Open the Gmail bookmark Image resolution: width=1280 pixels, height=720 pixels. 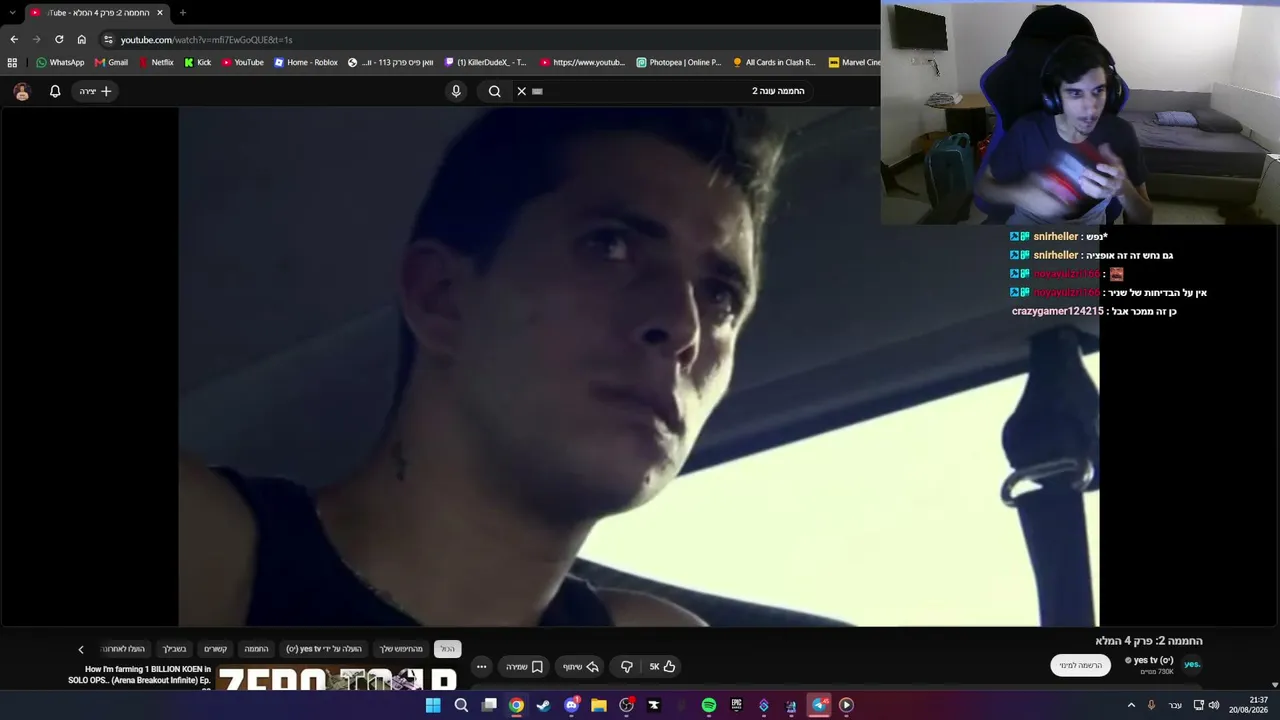click(x=111, y=62)
